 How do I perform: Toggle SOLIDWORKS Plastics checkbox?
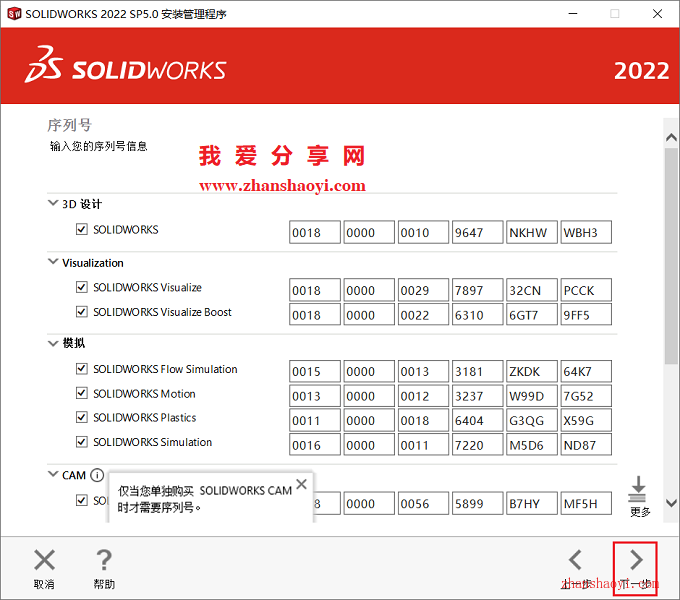coord(82,417)
